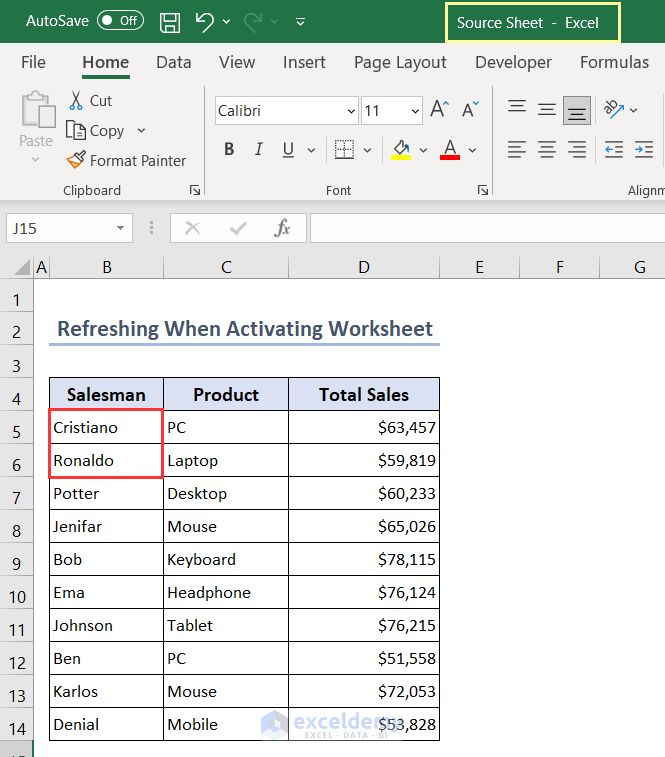This screenshot has width=665, height=757.
Task: Click the Save icon in title bar
Action: pyautogui.click(x=170, y=21)
